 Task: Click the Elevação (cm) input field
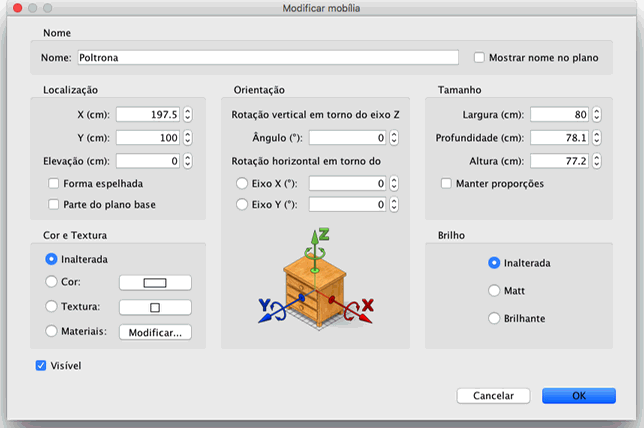(x=148, y=161)
